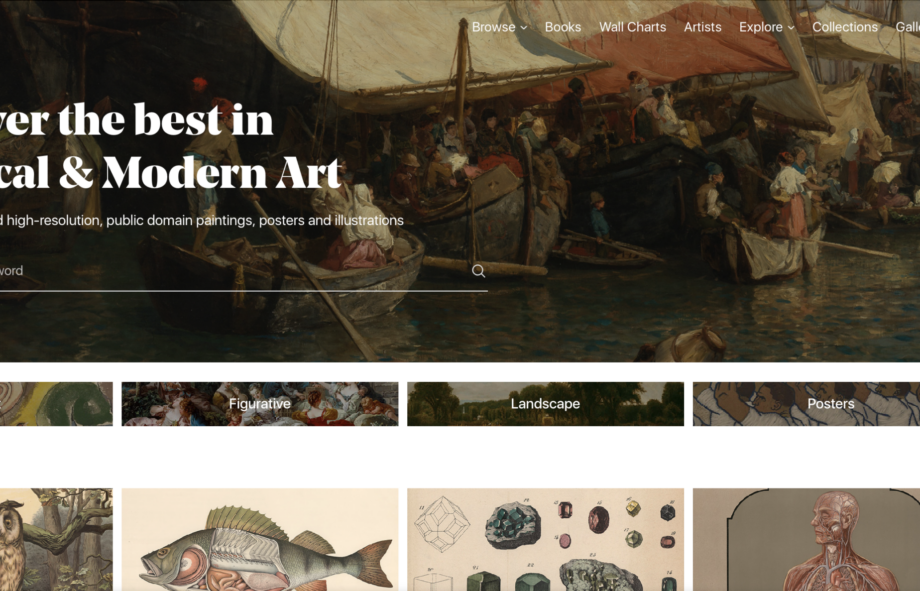This screenshot has width=920, height=591.
Task: Open the fish anatomy illustration
Action: click(260, 539)
